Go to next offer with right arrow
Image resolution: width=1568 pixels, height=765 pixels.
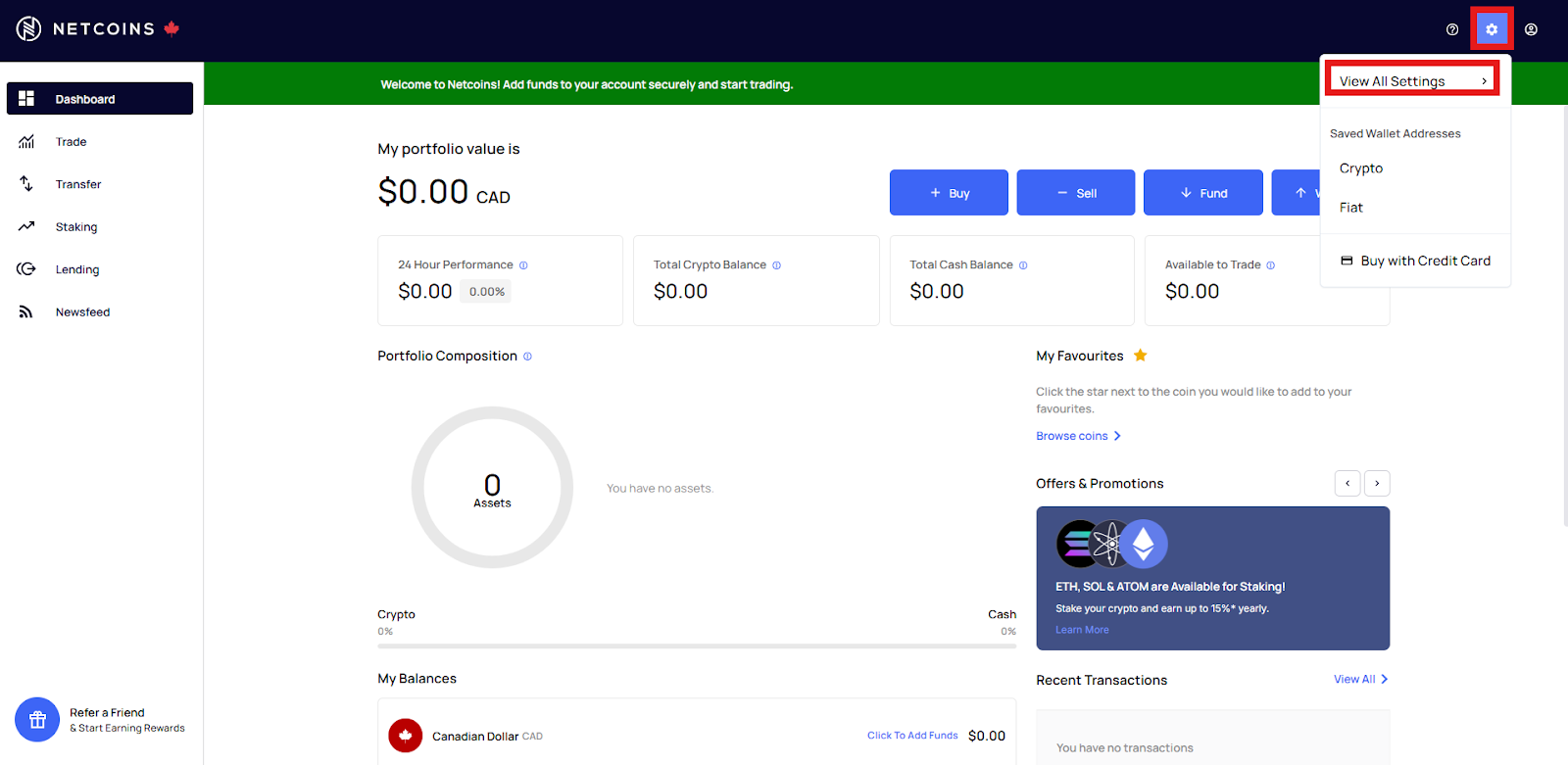pos(1377,484)
